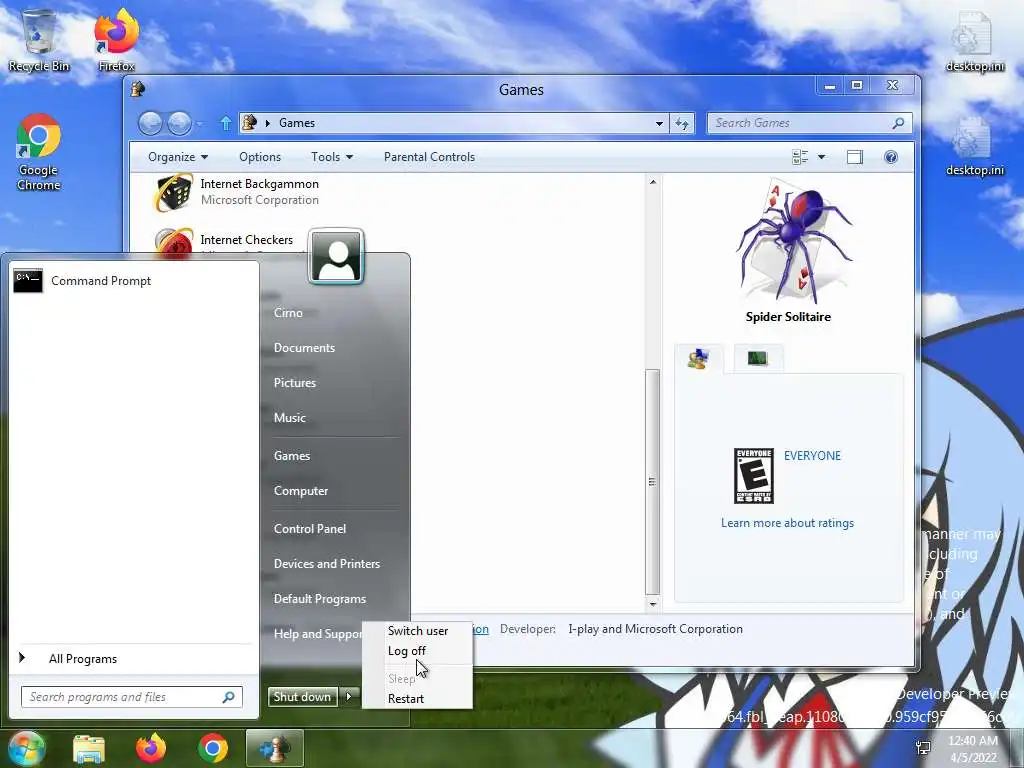Viewport: 1024px width, 768px height.
Task: Click the Games Explorer taskbar button
Action: tap(275, 748)
